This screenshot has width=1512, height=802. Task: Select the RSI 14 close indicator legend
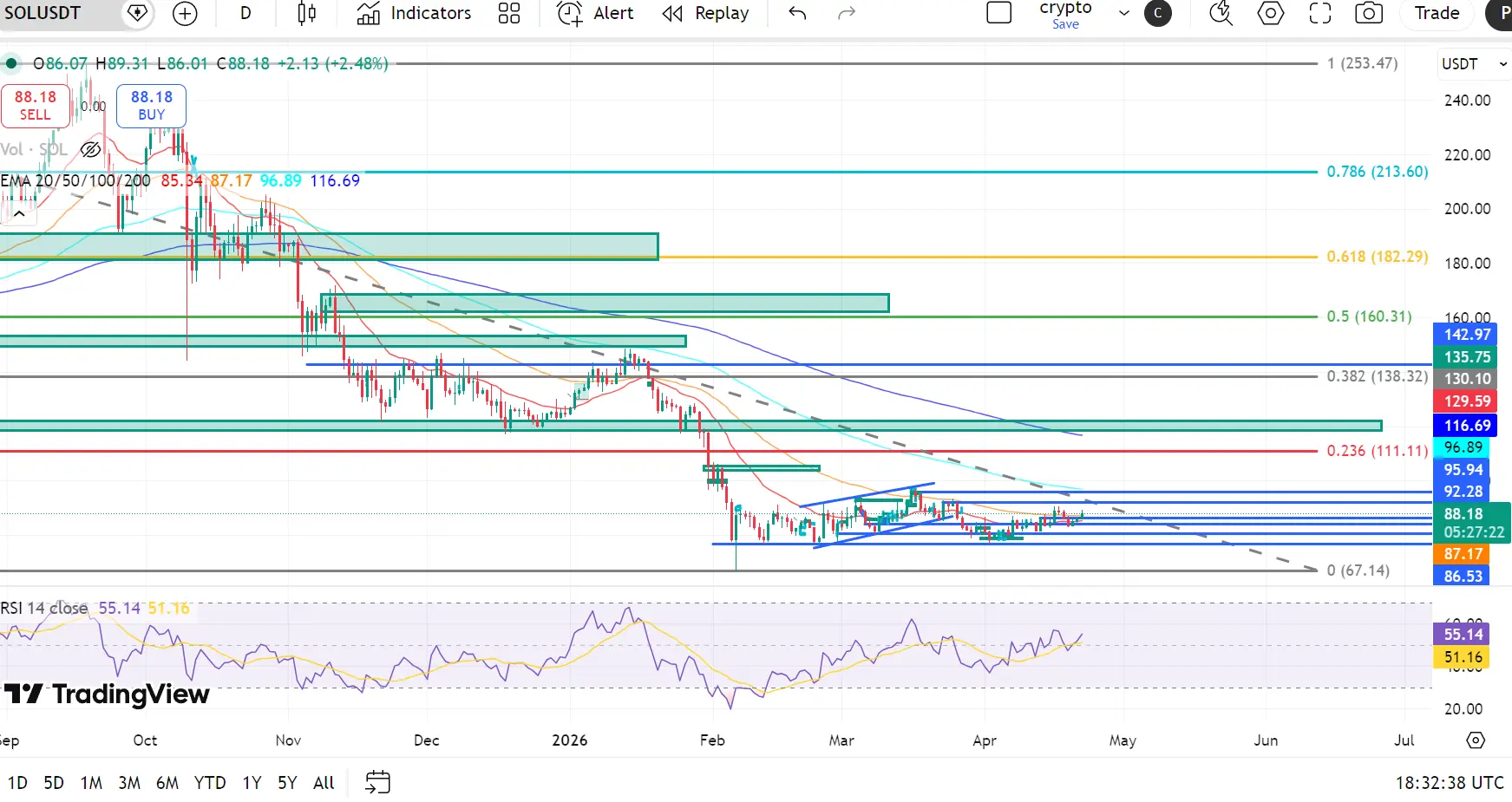(x=44, y=608)
